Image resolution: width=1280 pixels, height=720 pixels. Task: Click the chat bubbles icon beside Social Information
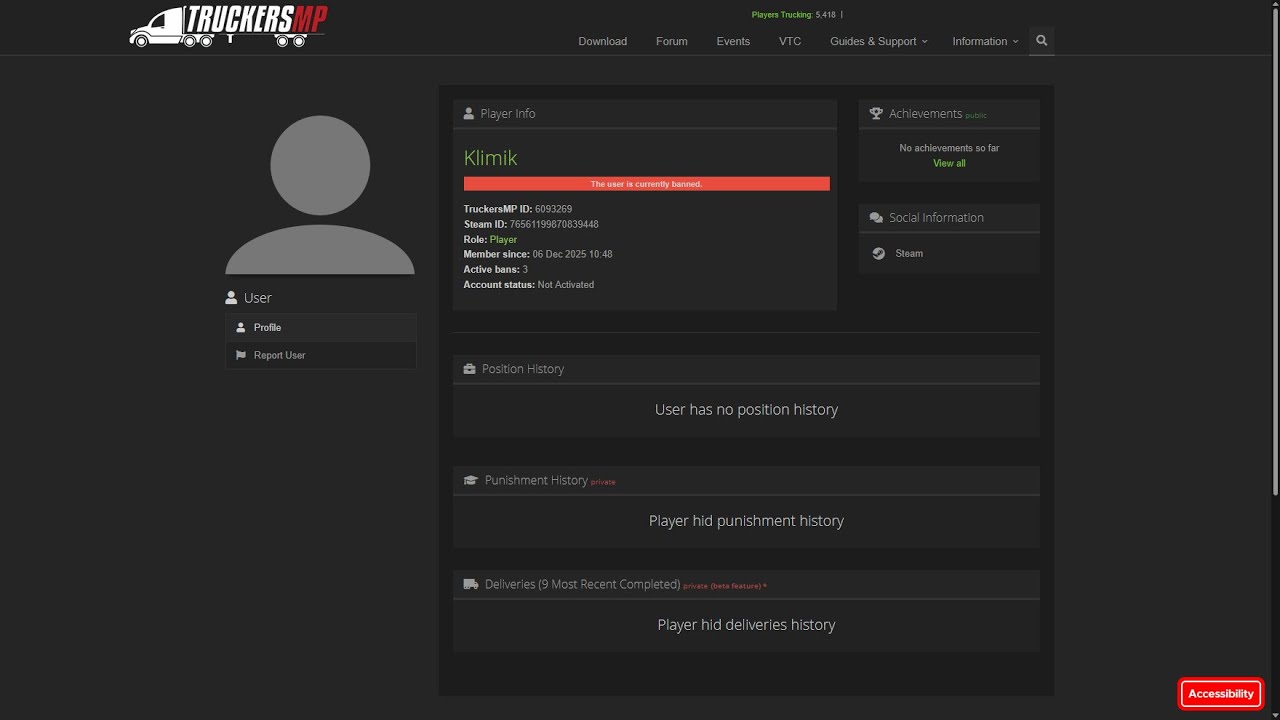coord(876,218)
